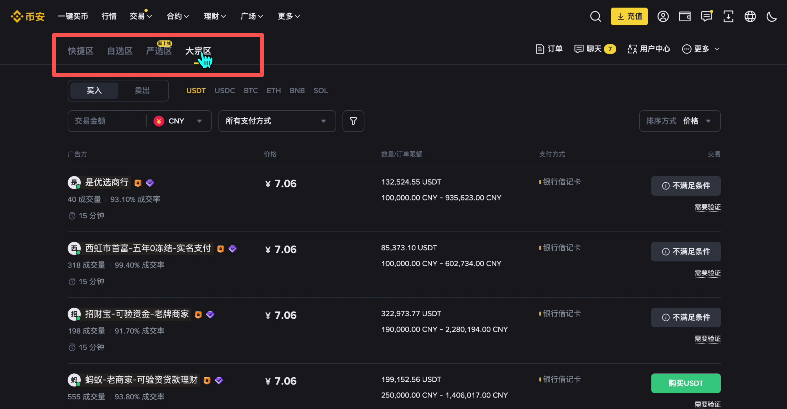Open the language globe icon
787x409 pixels.
[750, 16]
